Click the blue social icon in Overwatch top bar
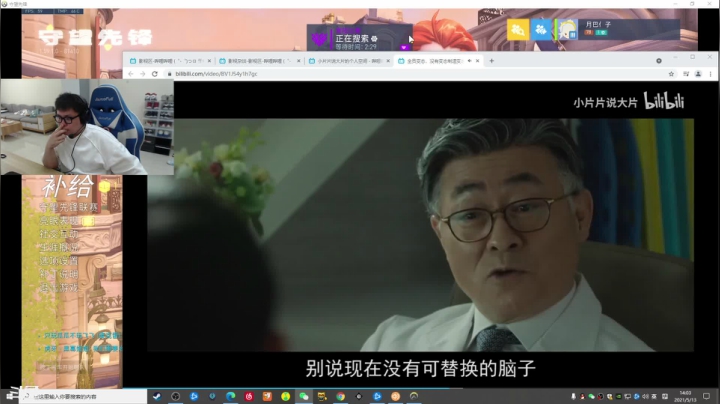Image resolution: width=720 pixels, height=404 pixels. tap(541, 30)
